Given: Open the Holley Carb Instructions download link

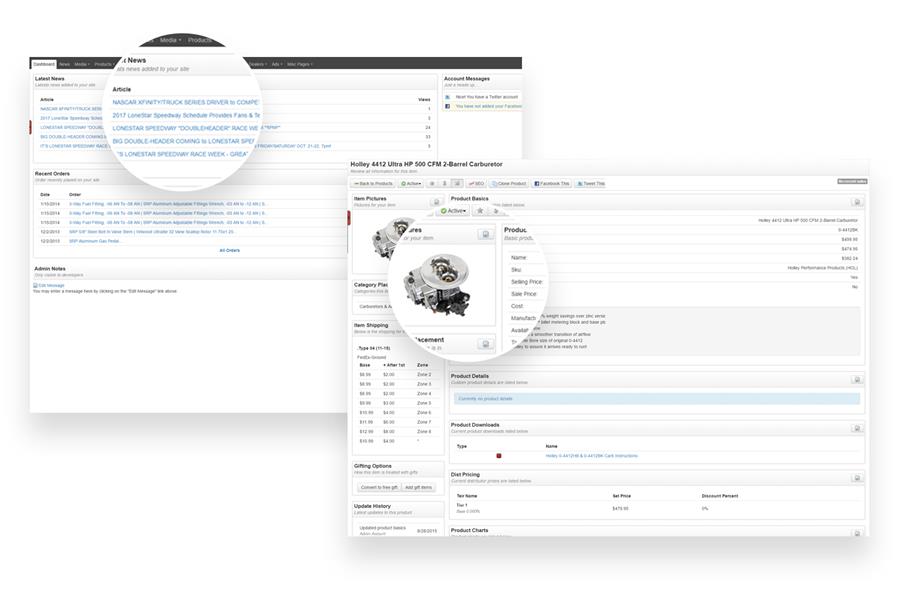Looking at the screenshot, I should 591,456.
